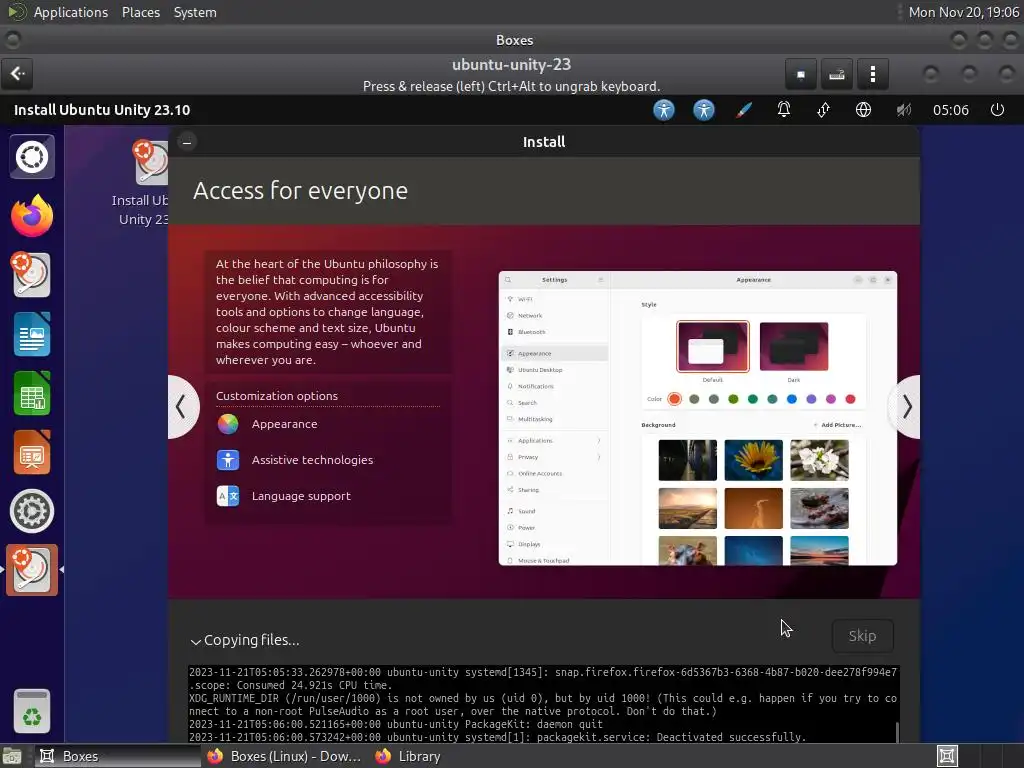This screenshot has width=1024, height=768.
Task: Open the notifications bell indicator
Action: click(784, 110)
